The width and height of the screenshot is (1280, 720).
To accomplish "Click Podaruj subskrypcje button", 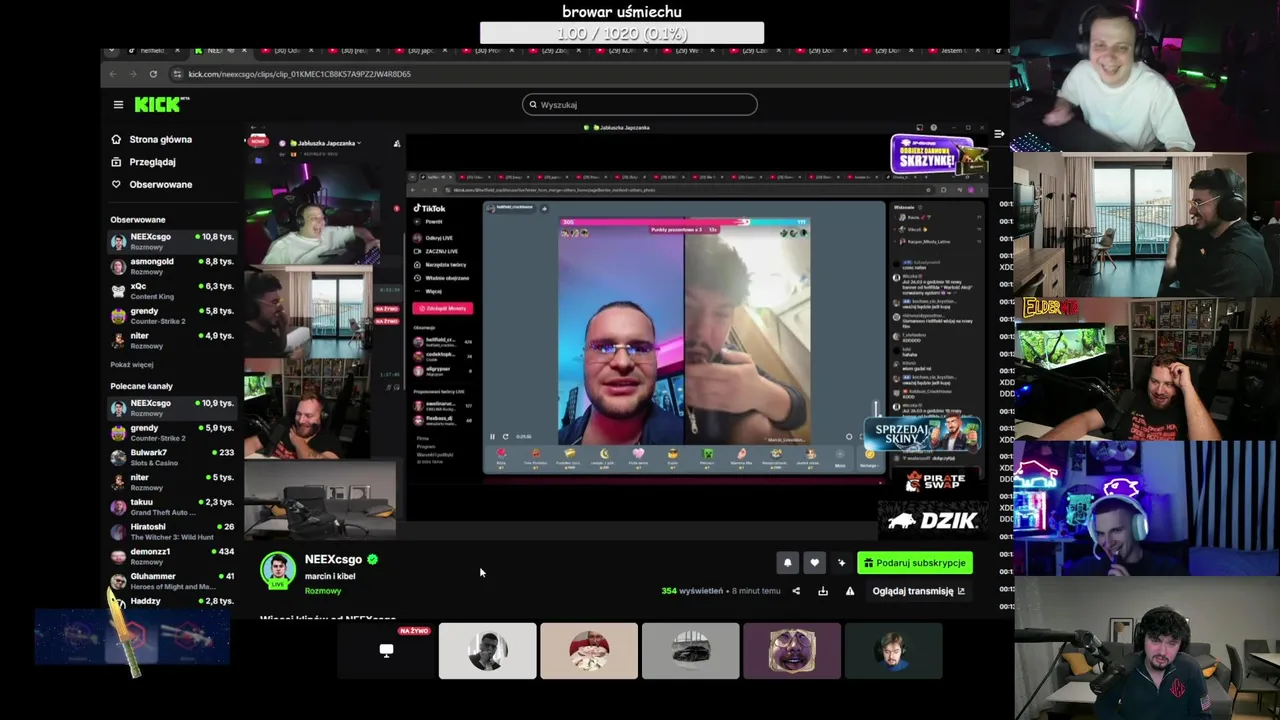I will click(x=915, y=563).
